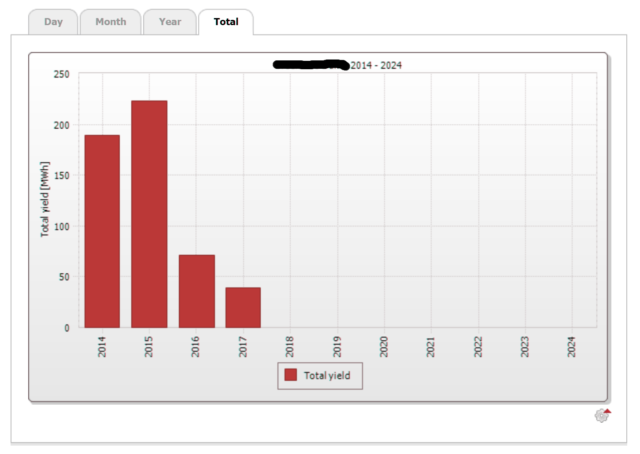Open the chart settings gear icon
The width and height of the screenshot is (640, 454).
(x=602, y=416)
